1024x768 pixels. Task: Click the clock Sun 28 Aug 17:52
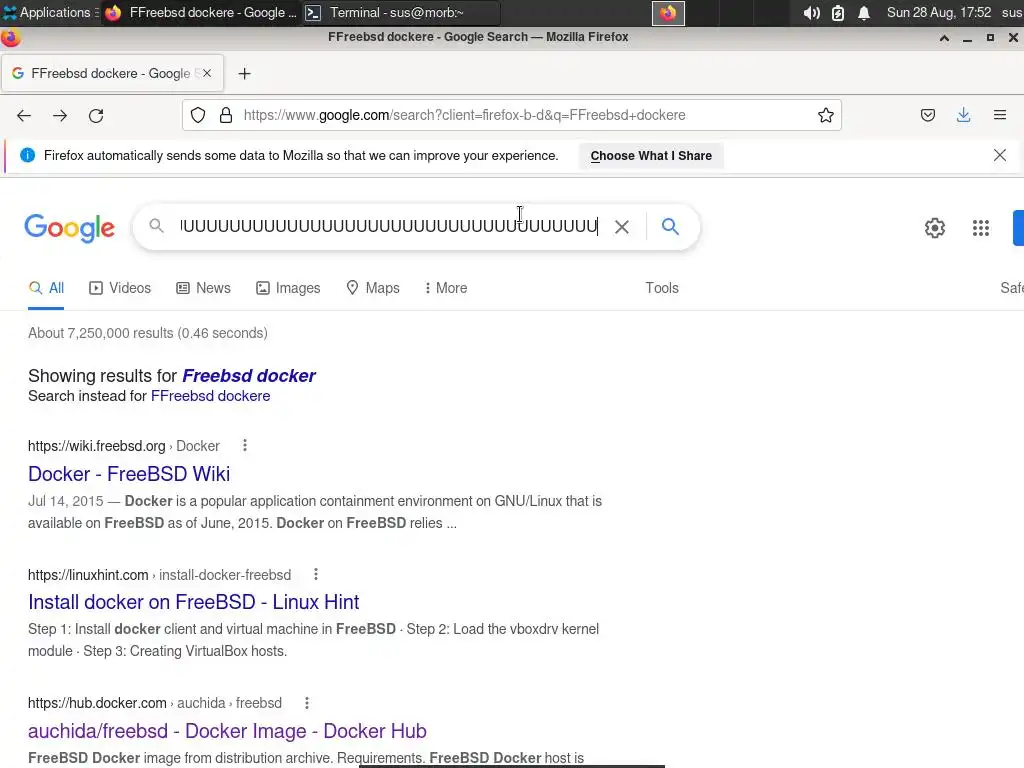click(x=938, y=12)
